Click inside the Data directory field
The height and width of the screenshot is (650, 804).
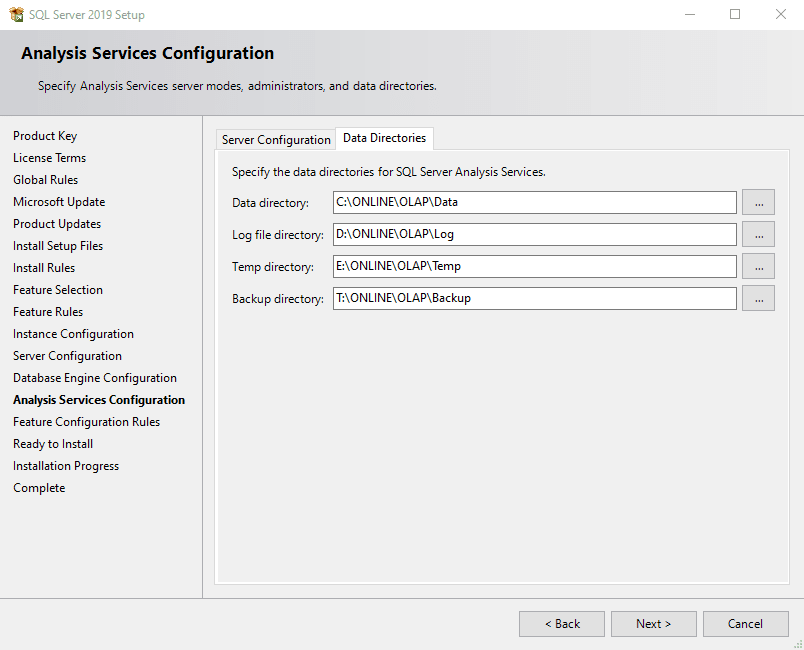[535, 203]
